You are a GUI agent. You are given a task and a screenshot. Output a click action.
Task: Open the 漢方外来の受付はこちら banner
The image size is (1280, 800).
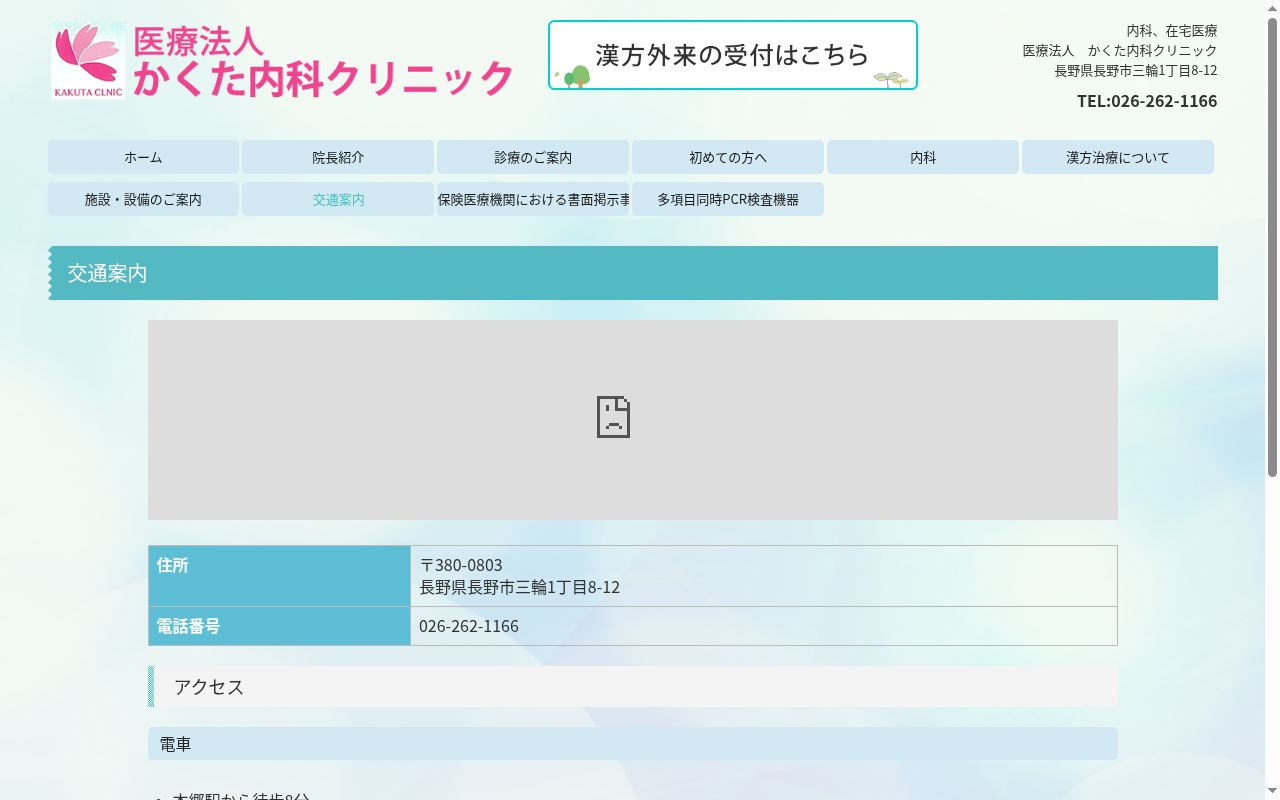[x=733, y=55]
